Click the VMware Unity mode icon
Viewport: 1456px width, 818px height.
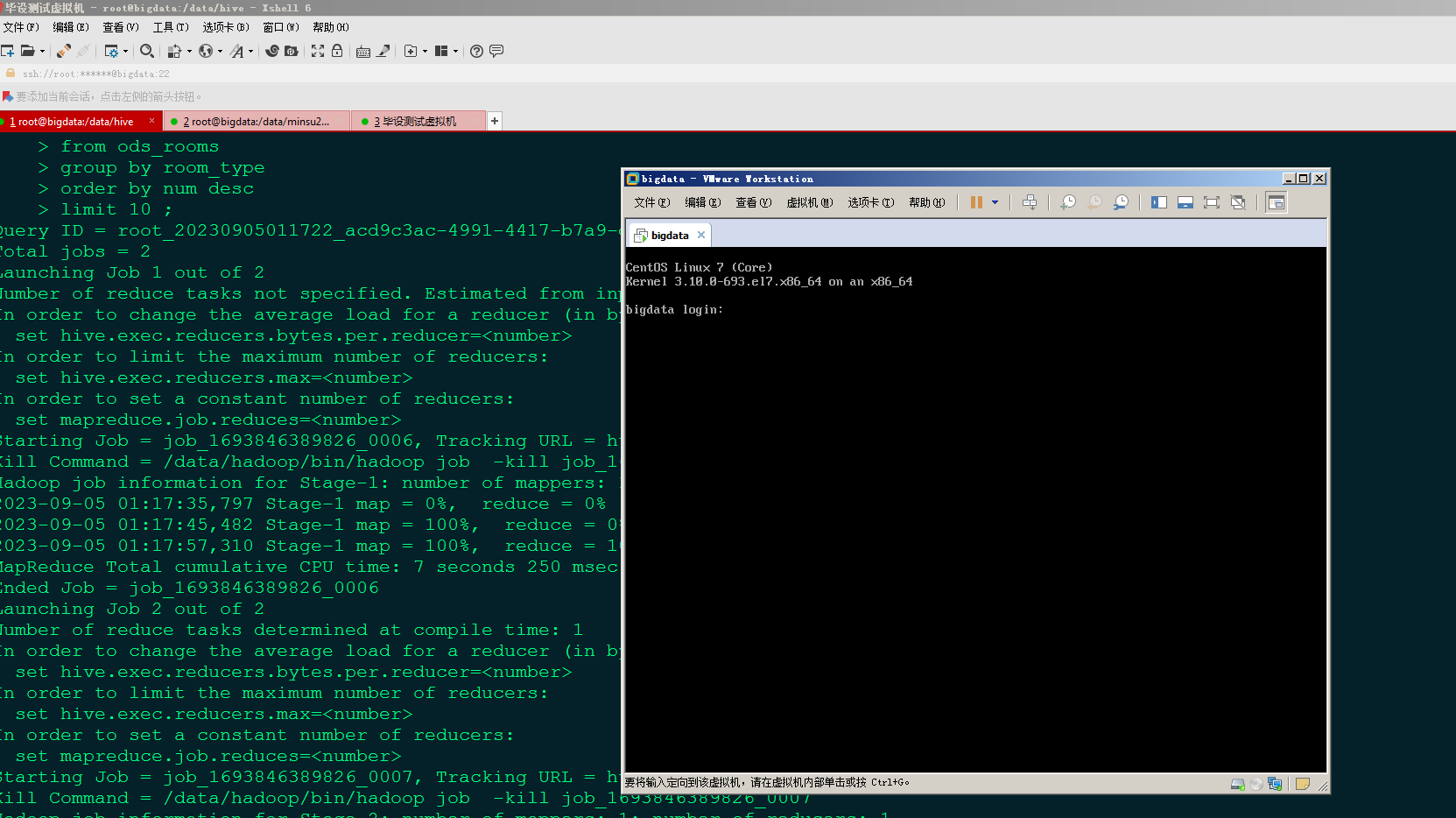[x=1238, y=202]
